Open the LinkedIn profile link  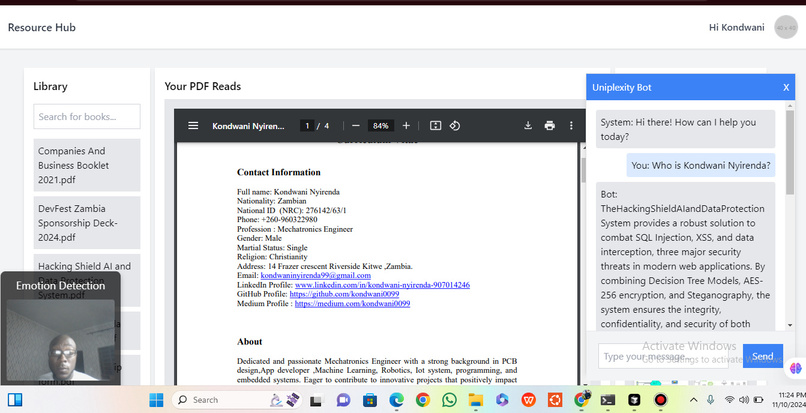[x=382, y=285]
